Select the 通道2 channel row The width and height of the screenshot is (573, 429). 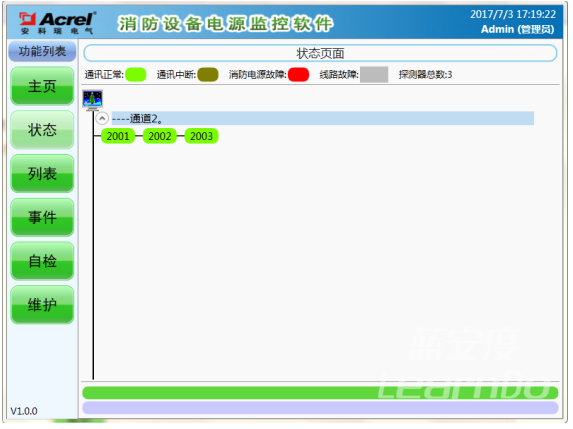tap(323, 118)
